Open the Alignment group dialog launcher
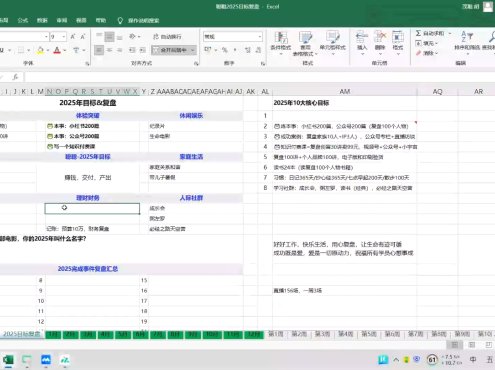 point(196,63)
